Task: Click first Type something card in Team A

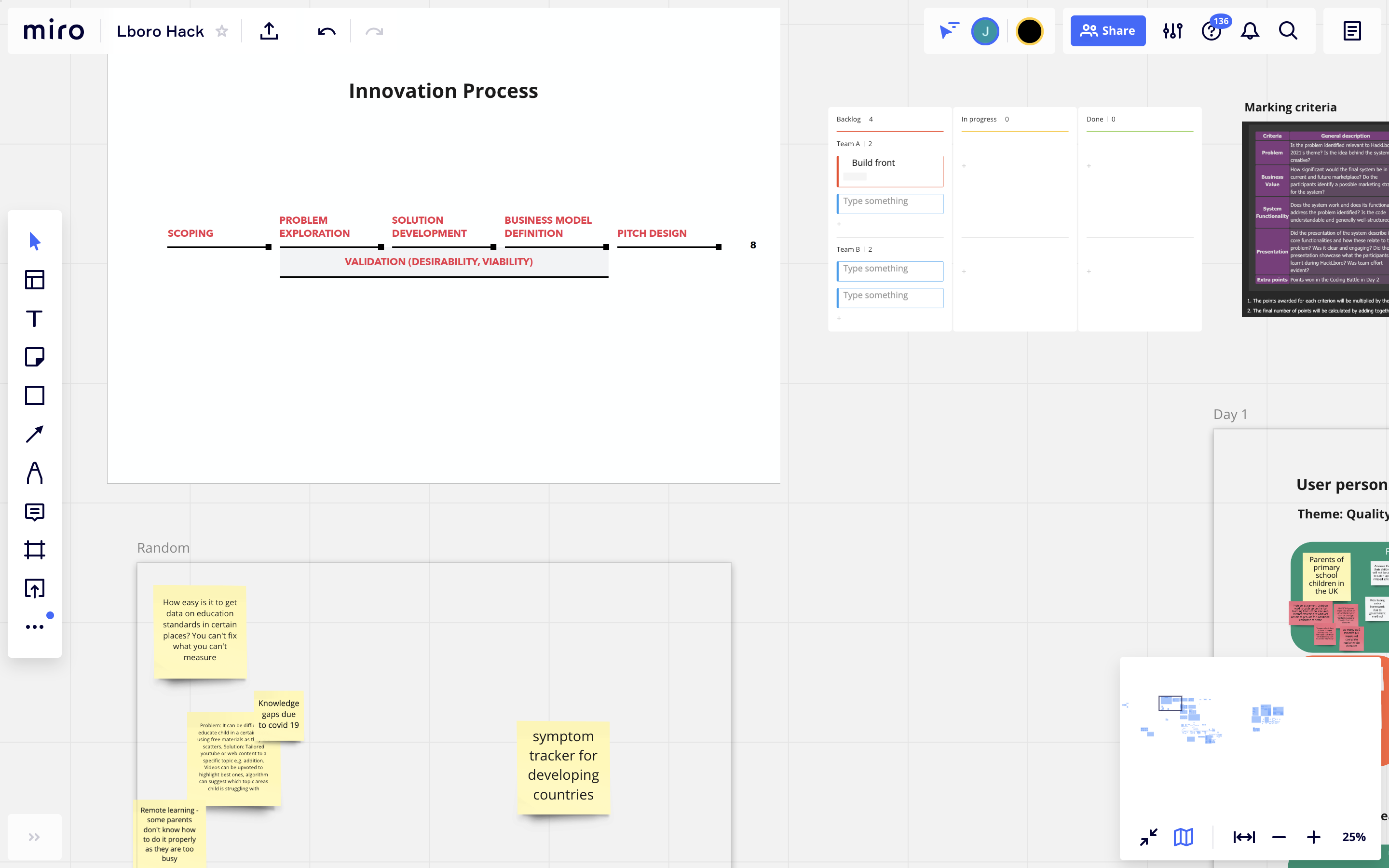Action: click(x=890, y=203)
